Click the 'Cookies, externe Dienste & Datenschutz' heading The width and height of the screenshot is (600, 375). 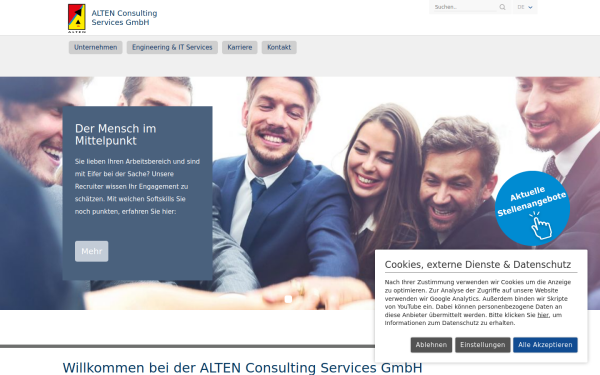[x=478, y=264]
